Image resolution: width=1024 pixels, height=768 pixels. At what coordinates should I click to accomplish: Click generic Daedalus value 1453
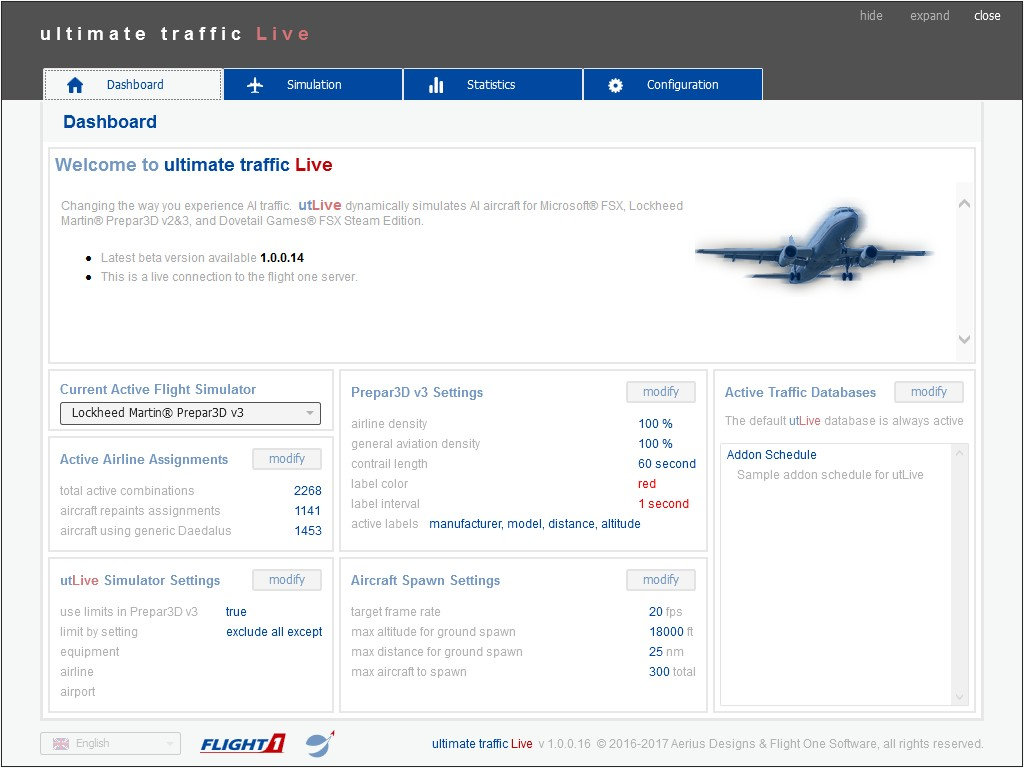pyautogui.click(x=308, y=531)
